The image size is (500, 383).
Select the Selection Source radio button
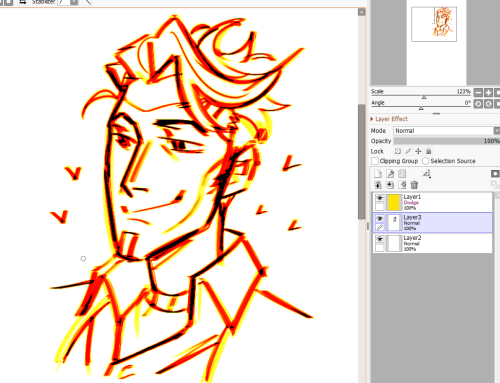tap(425, 161)
